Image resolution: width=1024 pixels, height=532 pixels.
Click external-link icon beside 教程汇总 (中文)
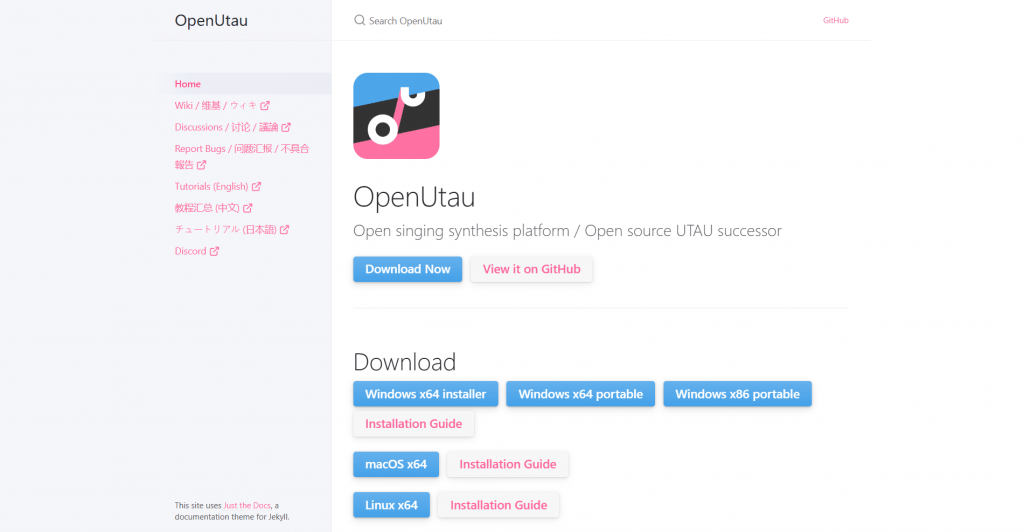[x=248, y=208]
